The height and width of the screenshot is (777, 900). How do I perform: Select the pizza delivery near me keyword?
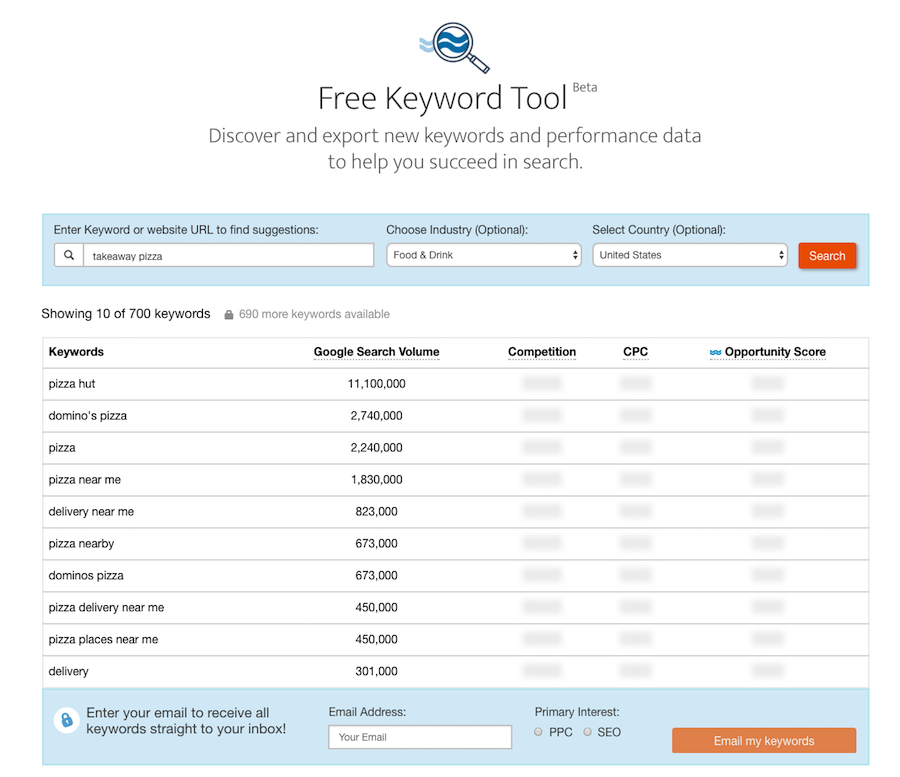pyautogui.click(x=106, y=608)
